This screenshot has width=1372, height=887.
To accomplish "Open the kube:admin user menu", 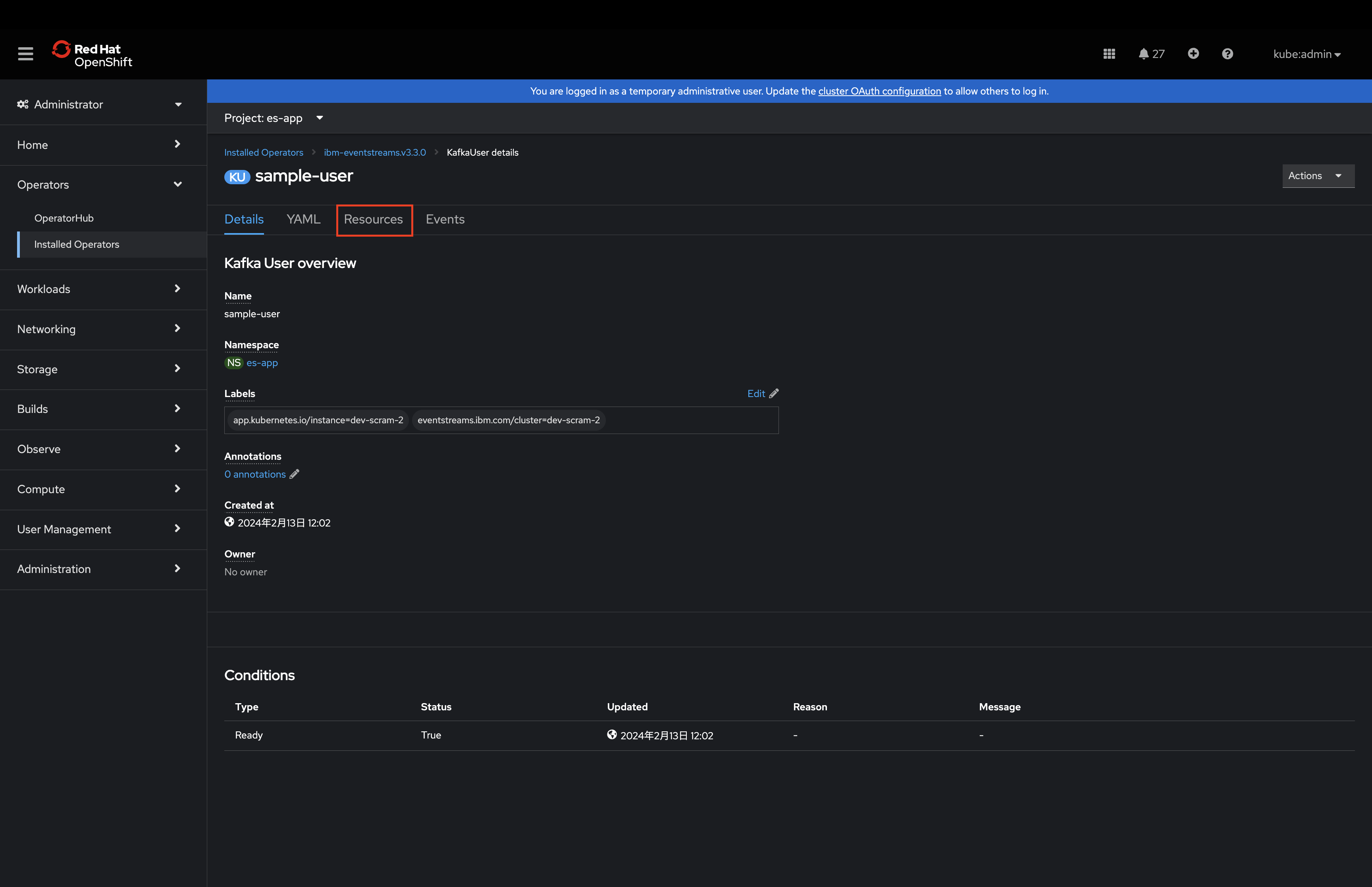I will [1306, 54].
